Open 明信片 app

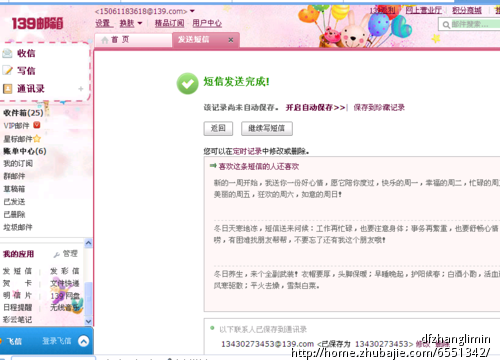click(17, 295)
